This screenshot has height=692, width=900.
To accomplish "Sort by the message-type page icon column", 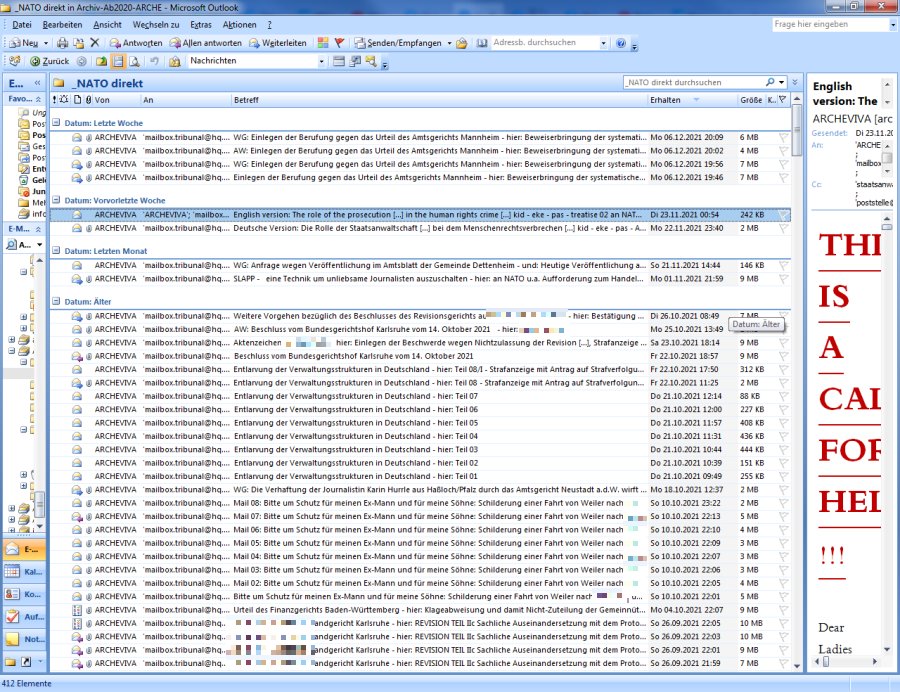I will (x=77, y=100).
